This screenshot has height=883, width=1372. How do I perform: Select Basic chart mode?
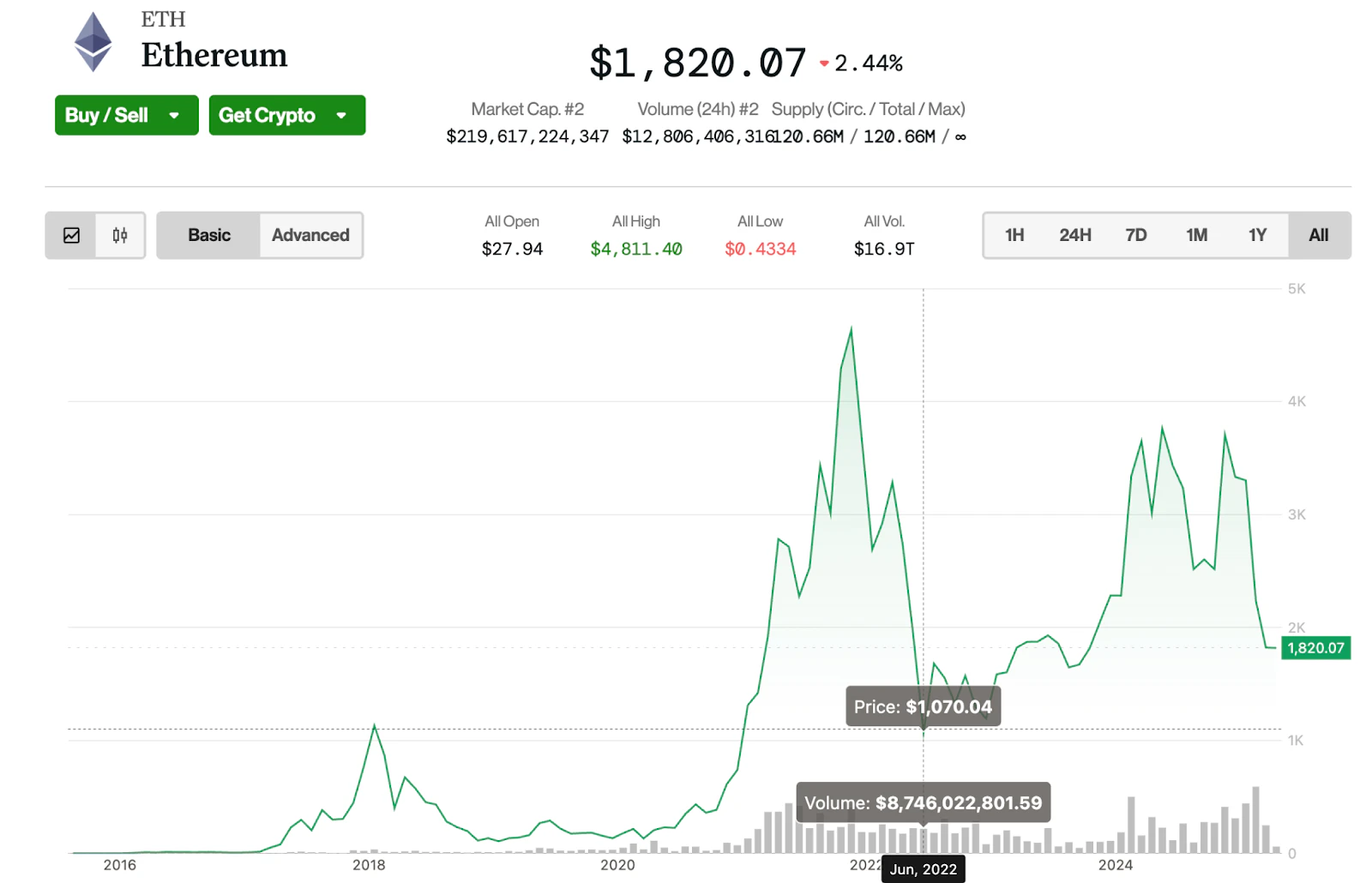(x=208, y=235)
